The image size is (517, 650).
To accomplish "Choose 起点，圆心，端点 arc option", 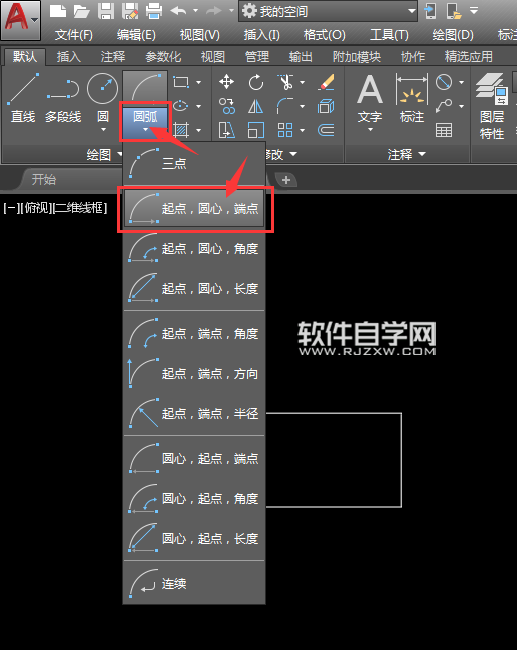I will [194, 208].
